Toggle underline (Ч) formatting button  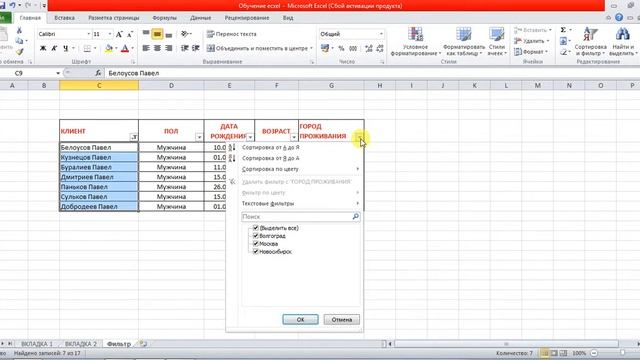point(66,49)
